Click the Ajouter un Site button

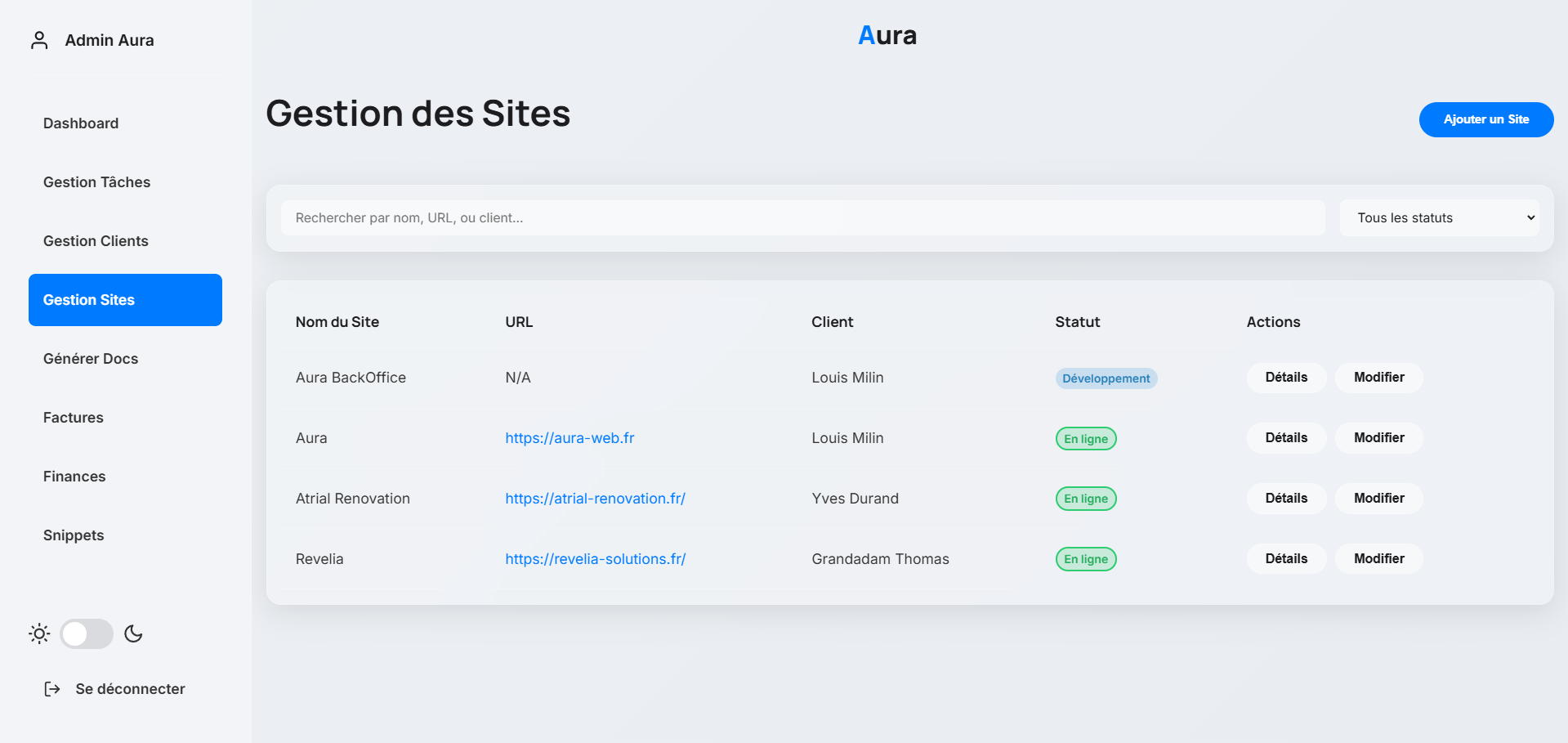pyautogui.click(x=1485, y=119)
